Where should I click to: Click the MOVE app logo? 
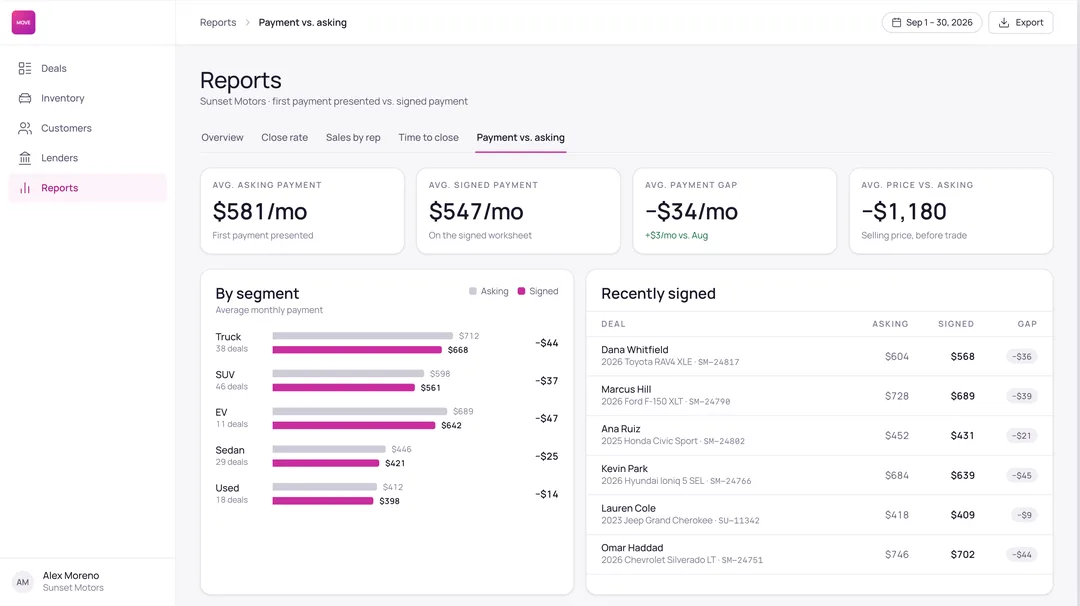click(23, 23)
